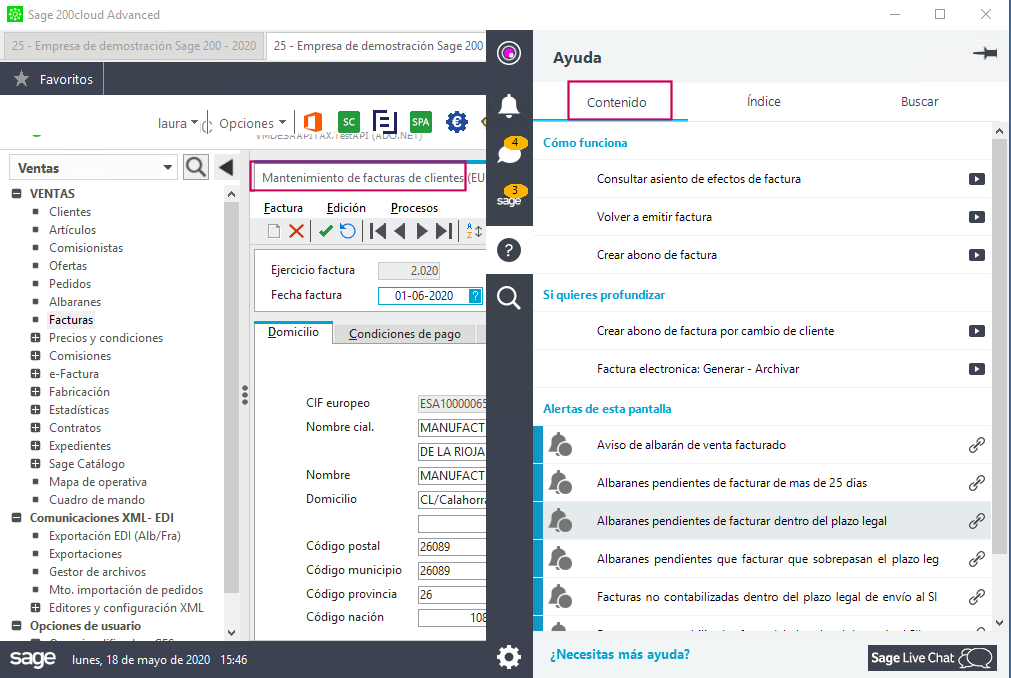The image size is (1011, 678).
Task: Open the notifications bell in sidebar
Action: pyautogui.click(x=509, y=106)
